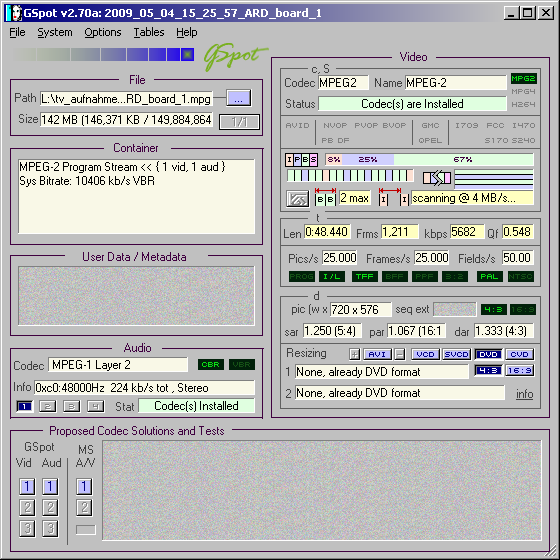Click the I-I frame interval icon
Screen dimensions: 560x560
394,197
